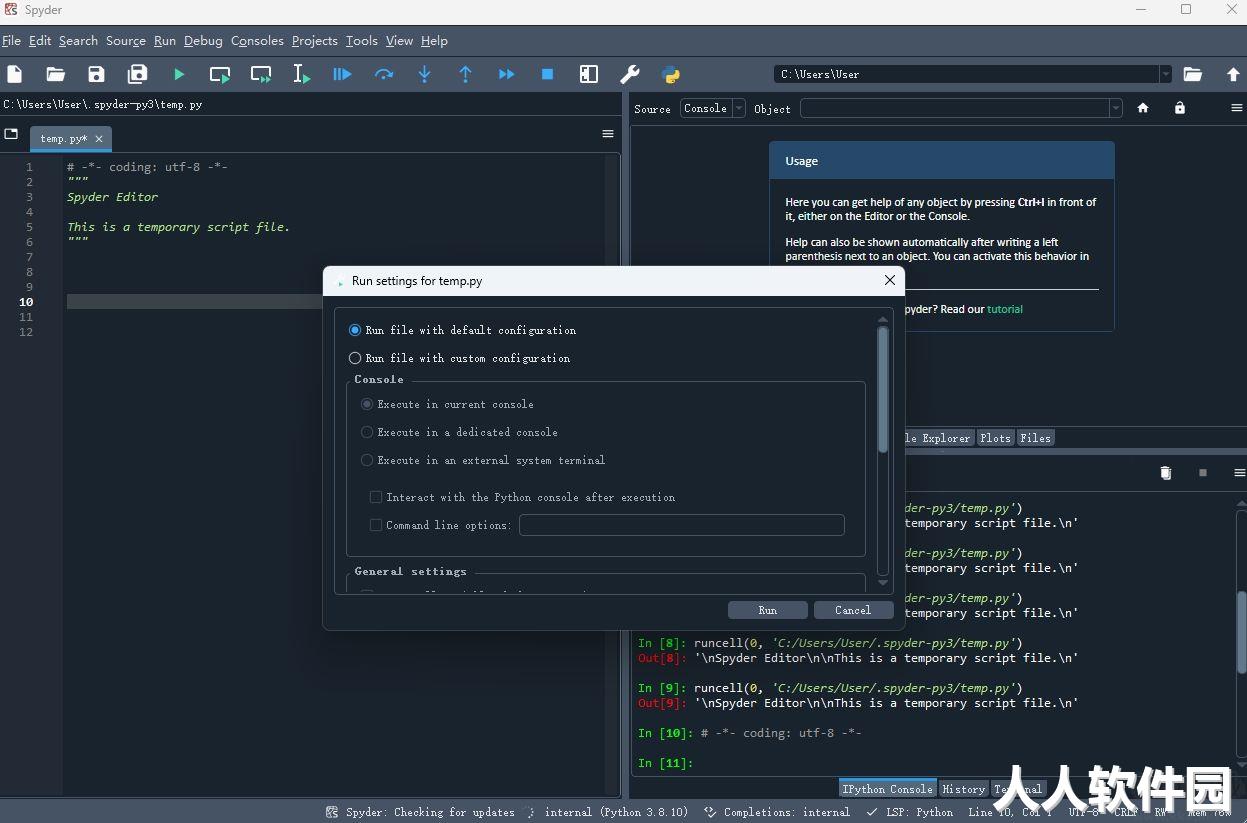Open file using the folder toolbar icon
This screenshot has width=1247, height=823.
[x=55, y=74]
